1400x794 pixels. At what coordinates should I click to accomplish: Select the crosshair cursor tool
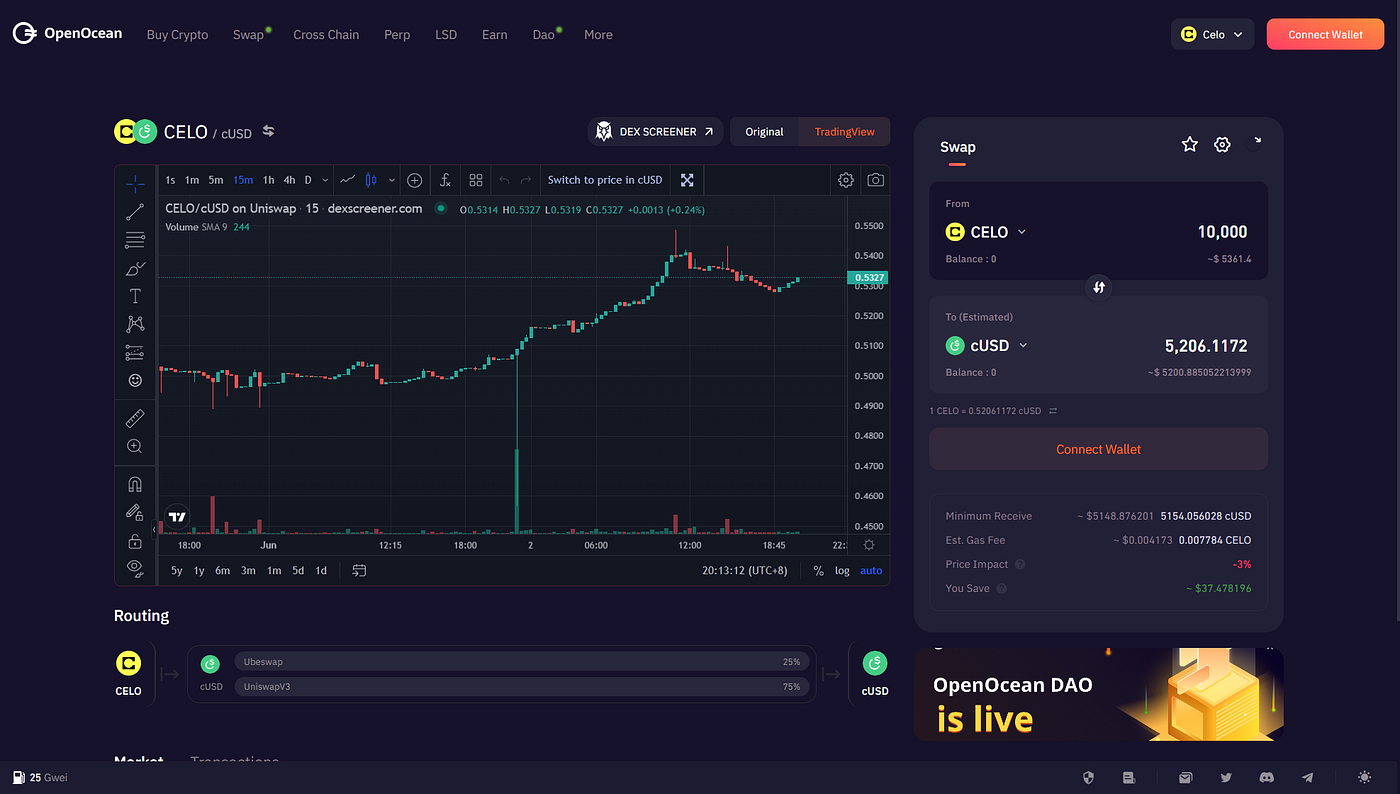click(x=135, y=183)
